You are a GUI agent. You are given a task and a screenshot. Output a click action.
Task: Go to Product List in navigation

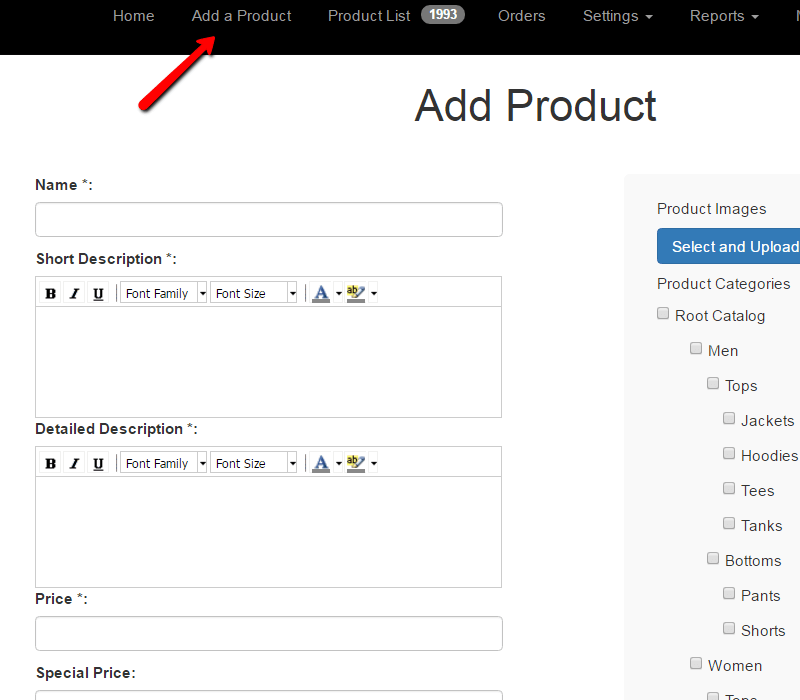point(369,16)
